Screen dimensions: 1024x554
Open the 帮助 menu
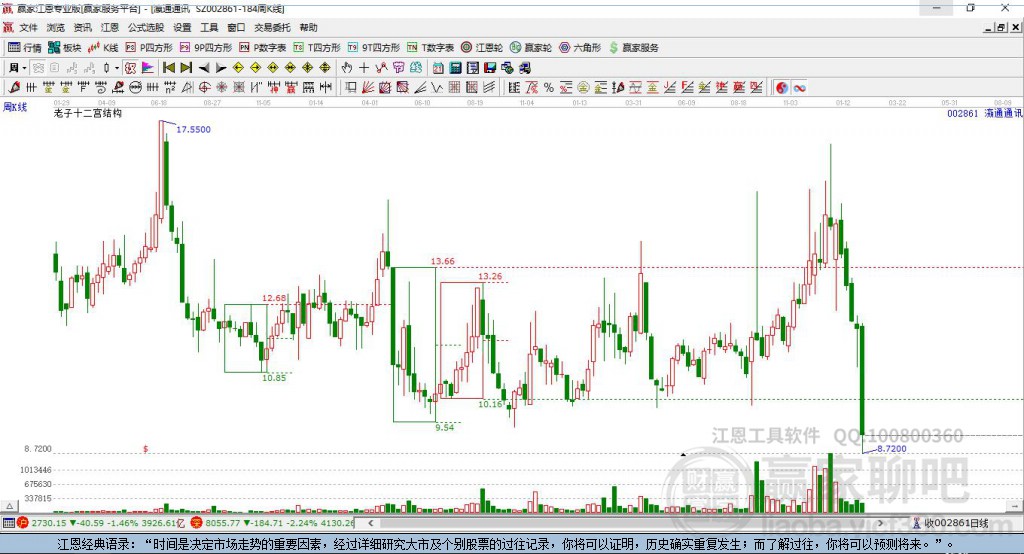click(308, 27)
